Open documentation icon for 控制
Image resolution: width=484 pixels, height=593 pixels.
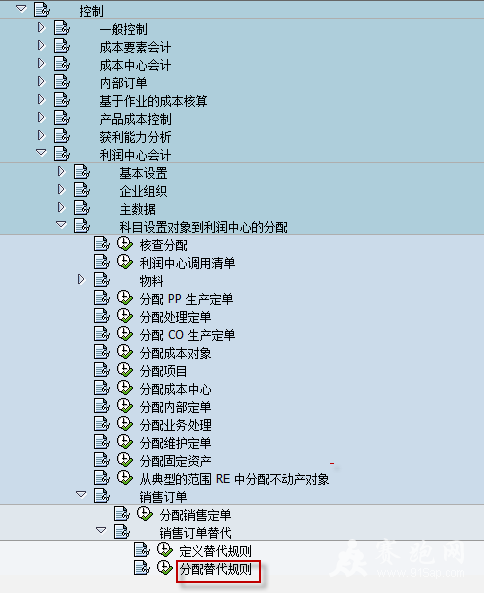pos(42,9)
